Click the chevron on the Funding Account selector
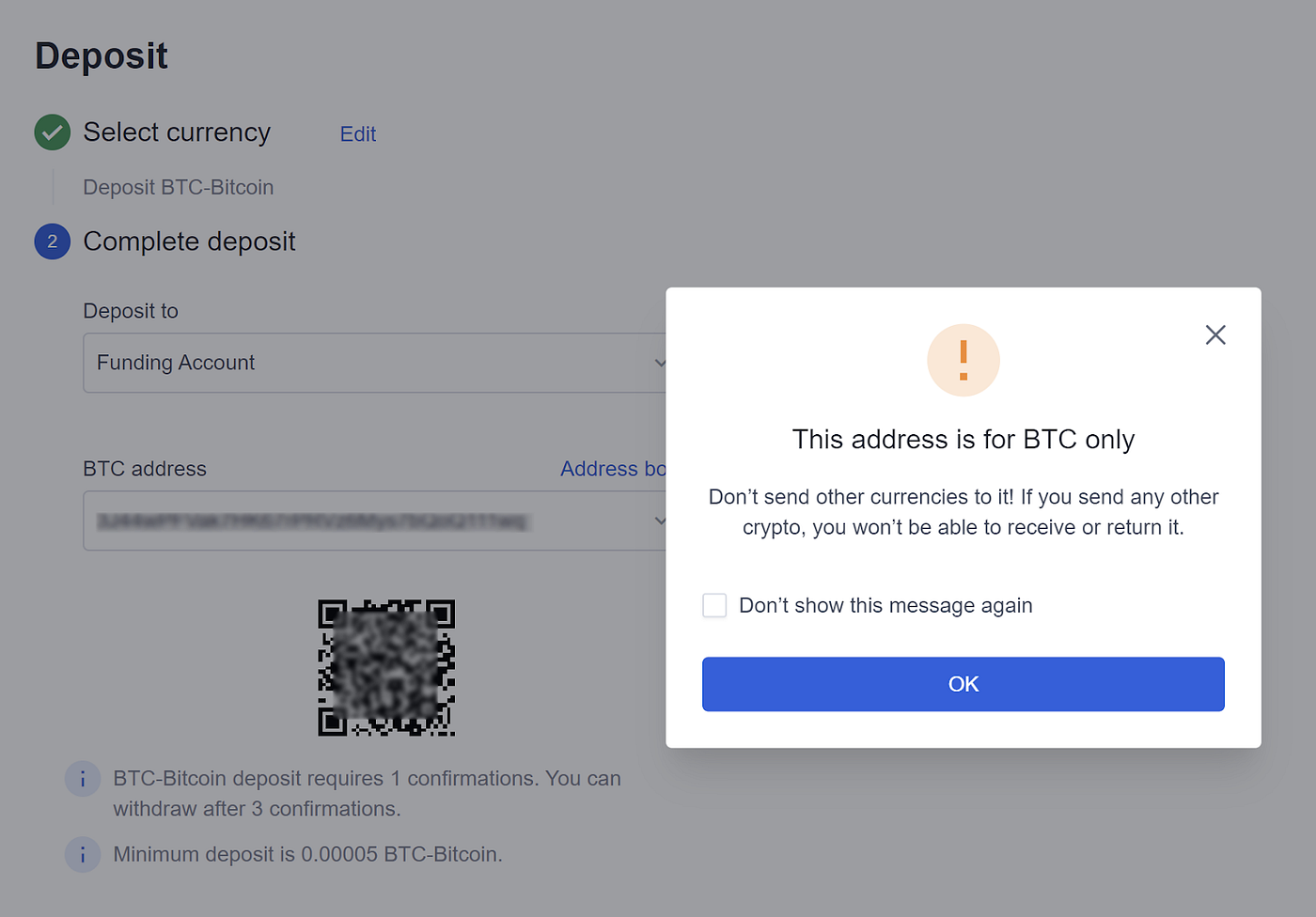Image resolution: width=1316 pixels, height=917 pixels. [661, 363]
